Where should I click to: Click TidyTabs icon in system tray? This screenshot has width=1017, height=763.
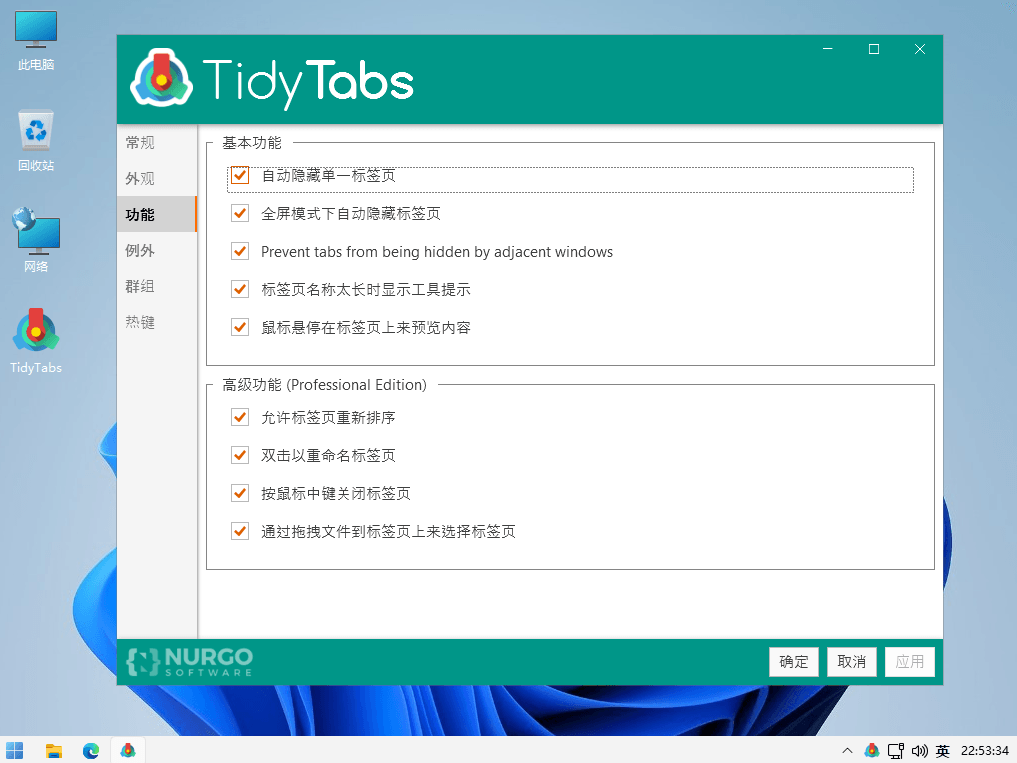[872, 751]
